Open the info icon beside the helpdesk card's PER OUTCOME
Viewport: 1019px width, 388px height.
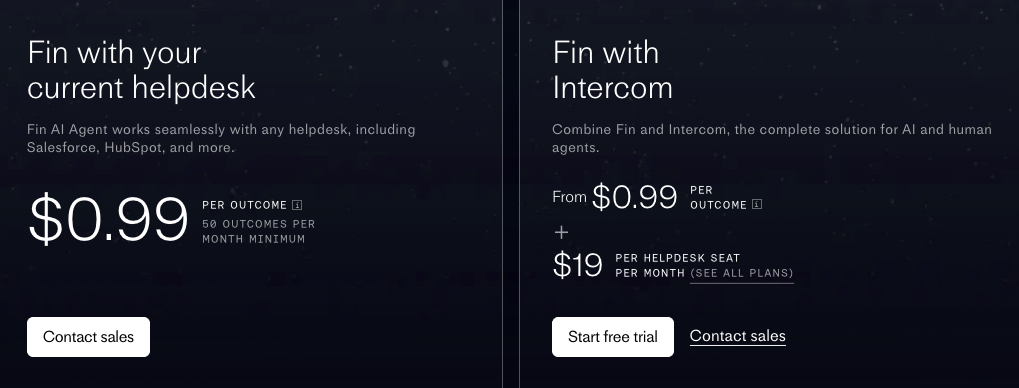[297, 205]
